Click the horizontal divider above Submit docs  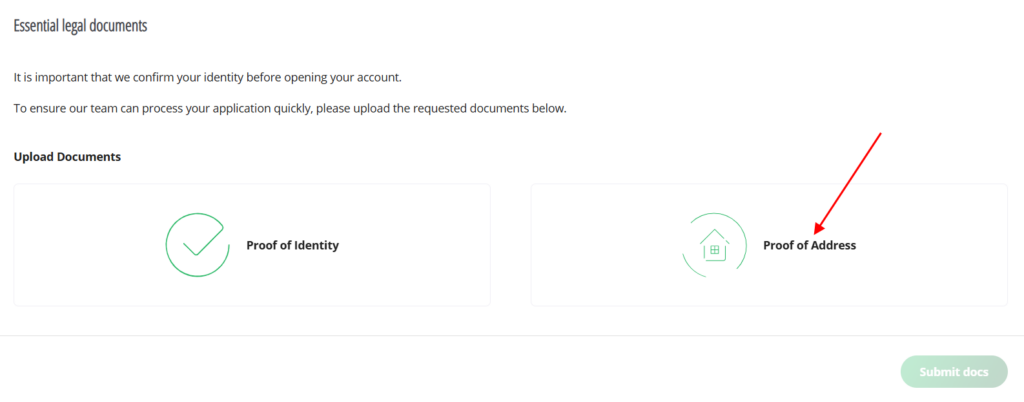pos(512,336)
